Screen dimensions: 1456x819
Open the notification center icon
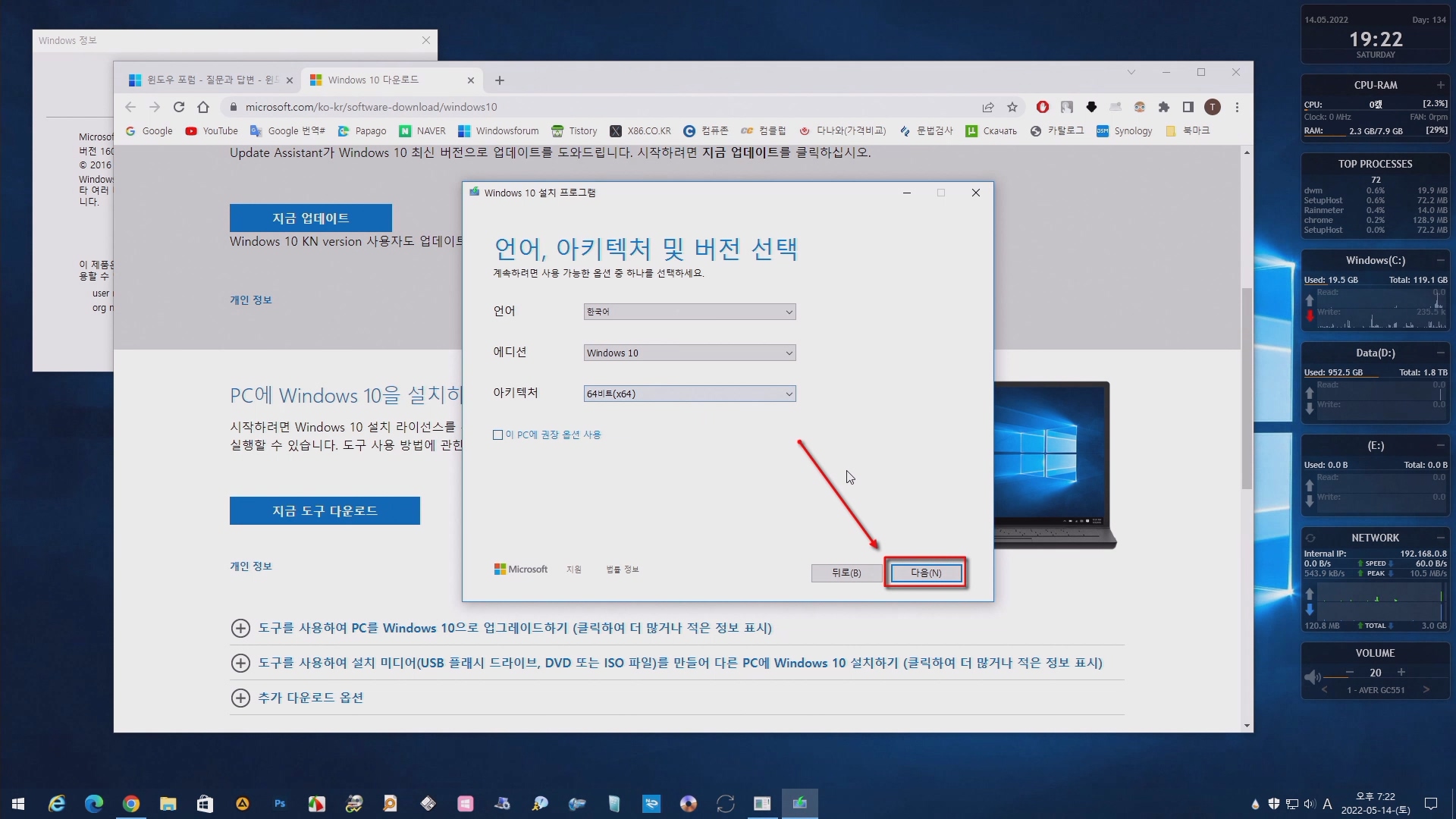point(1431,804)
